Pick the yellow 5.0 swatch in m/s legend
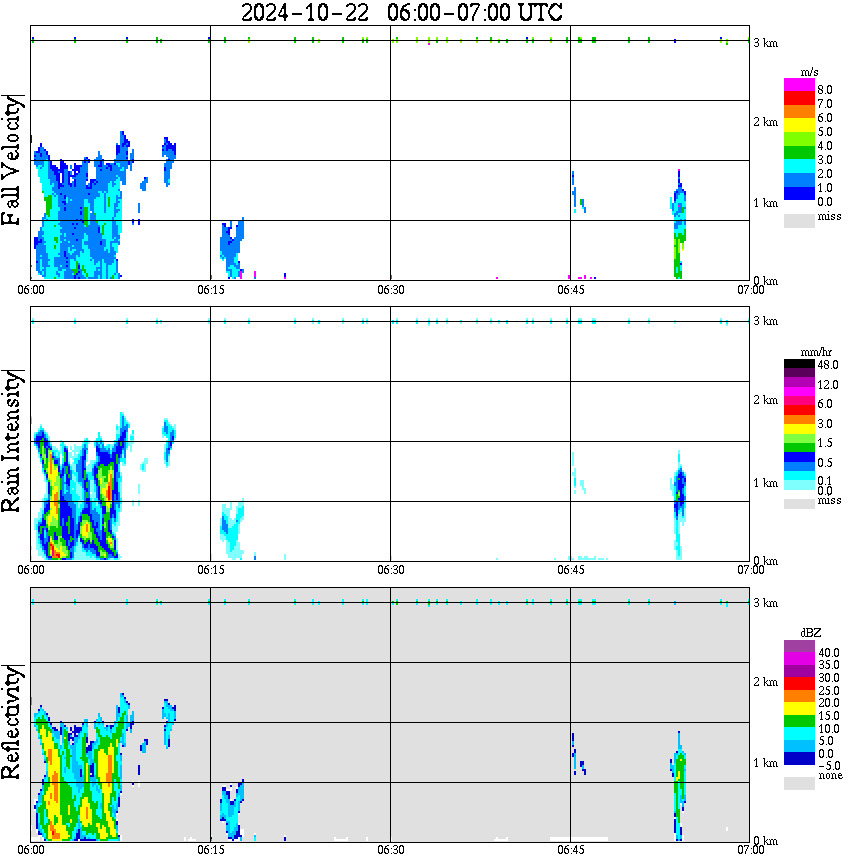This screenshot has height=868, width=850. (799, 125)
